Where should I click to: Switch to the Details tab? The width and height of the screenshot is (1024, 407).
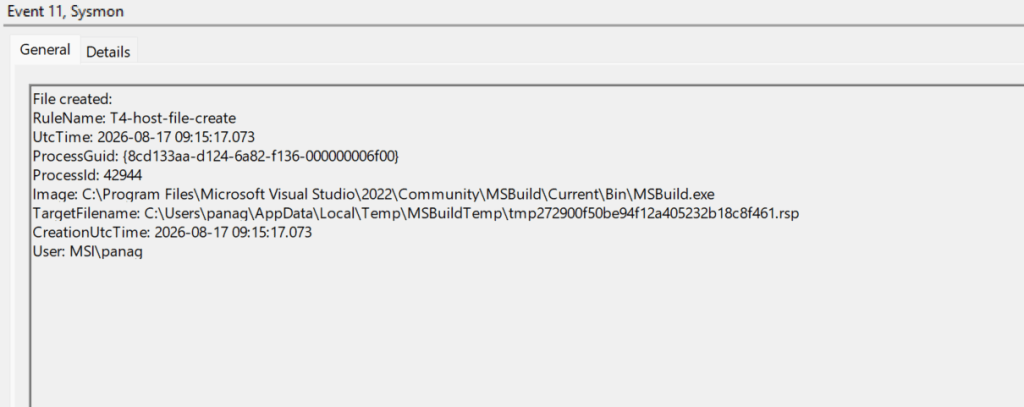click(108, 52)
